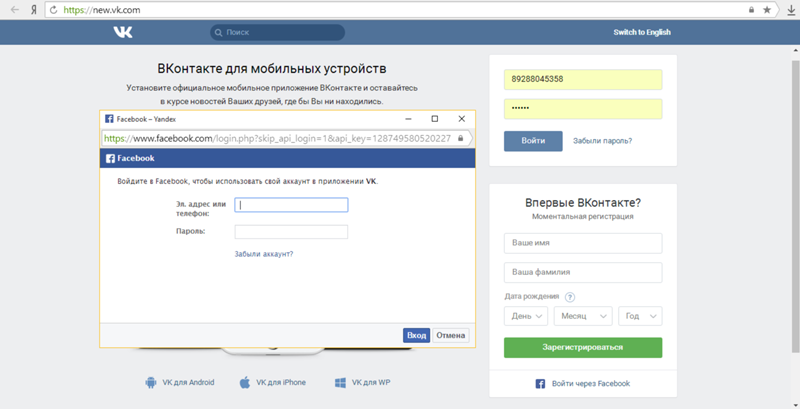Open Забыли аккаунт? link in popup
This screenshot has height=409, width=800.
(264, 254)
